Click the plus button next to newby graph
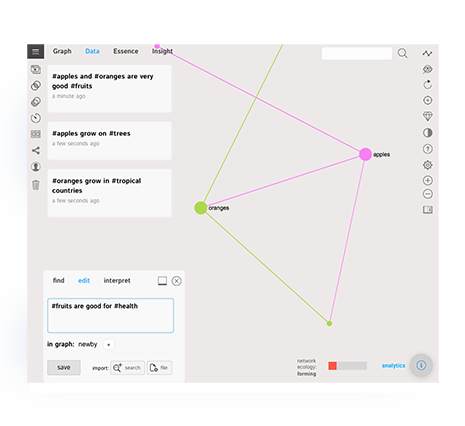The width and height of the screenshot is (465, 426). coord(109,344)
